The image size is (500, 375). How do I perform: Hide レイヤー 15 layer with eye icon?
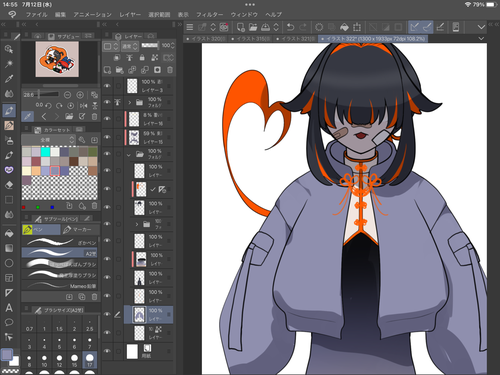click(107, 137)
